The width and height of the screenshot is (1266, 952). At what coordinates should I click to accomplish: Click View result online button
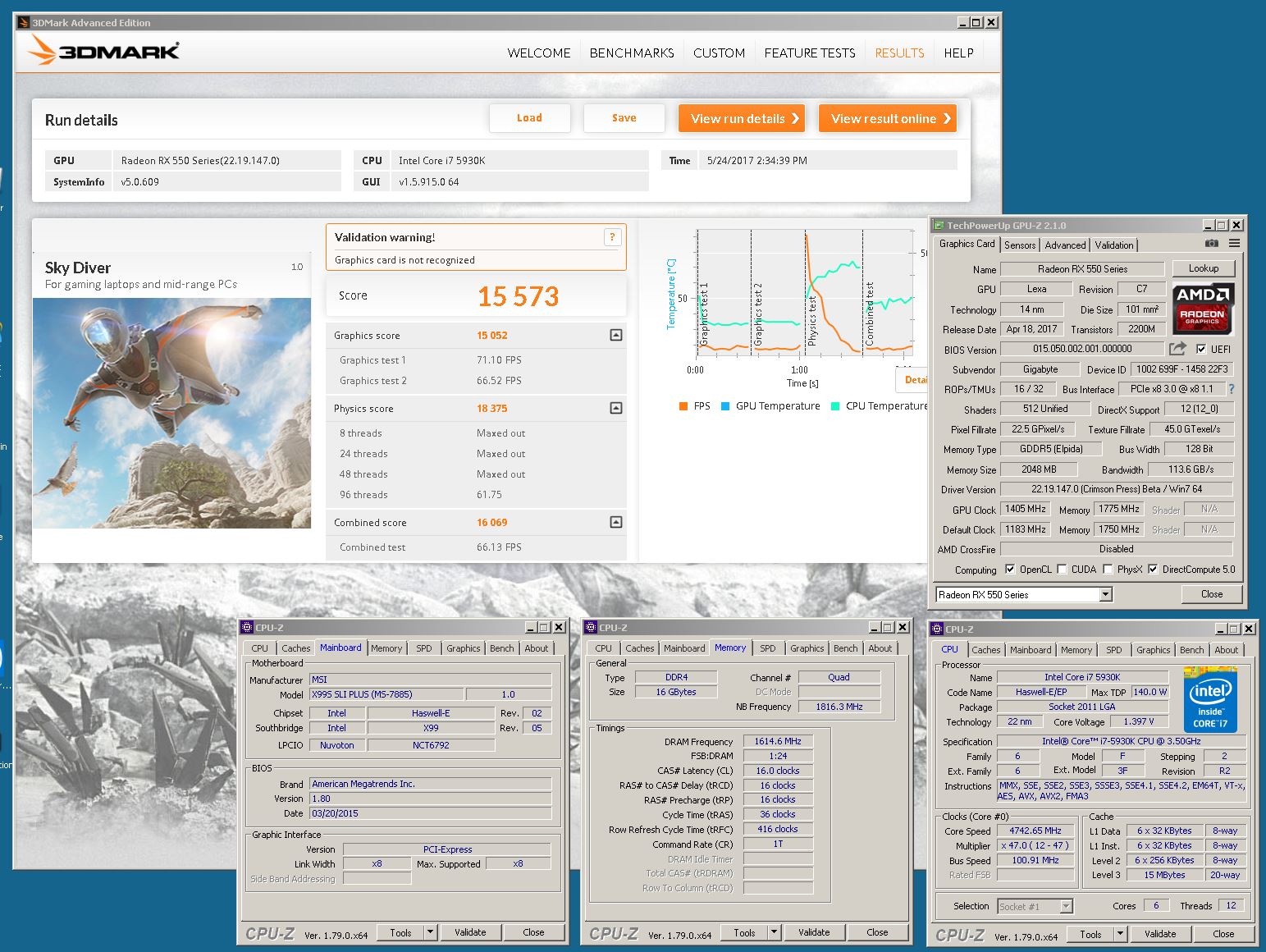tap(888, 118)
